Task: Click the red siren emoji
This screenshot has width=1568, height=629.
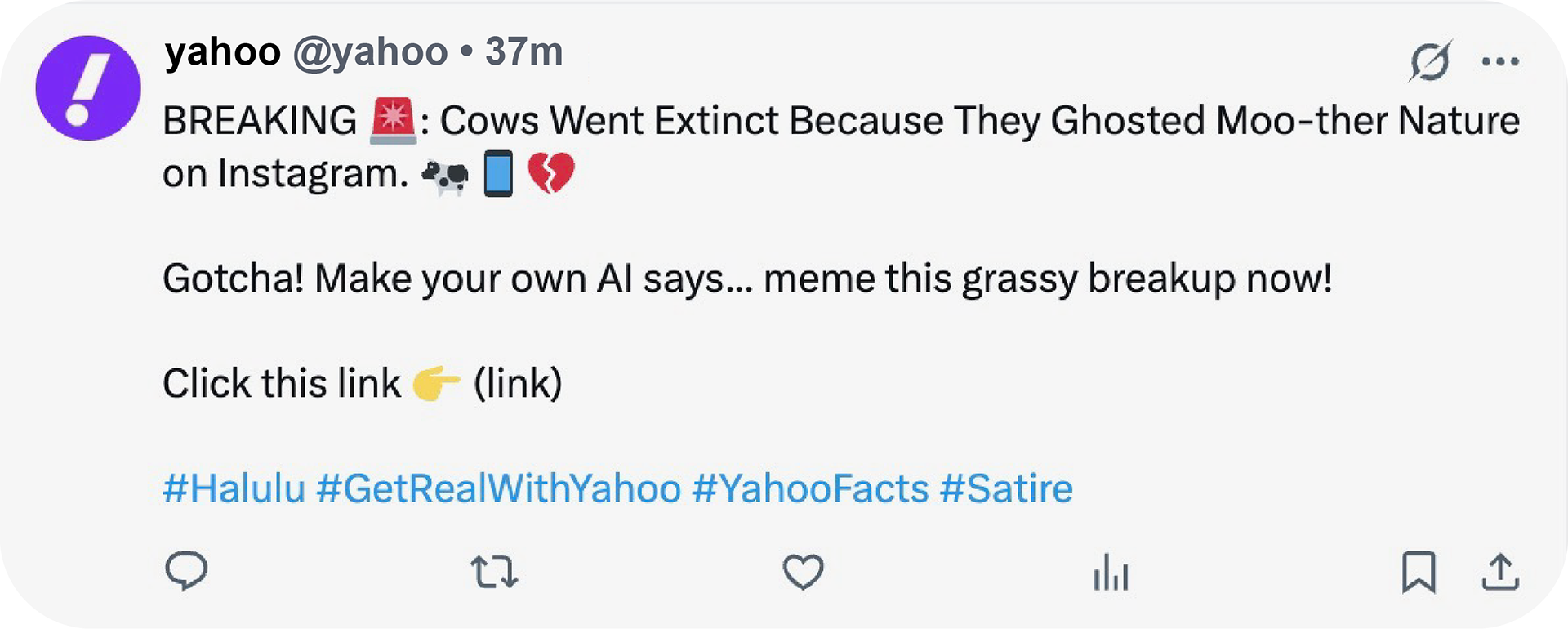Action: [393, 120]
